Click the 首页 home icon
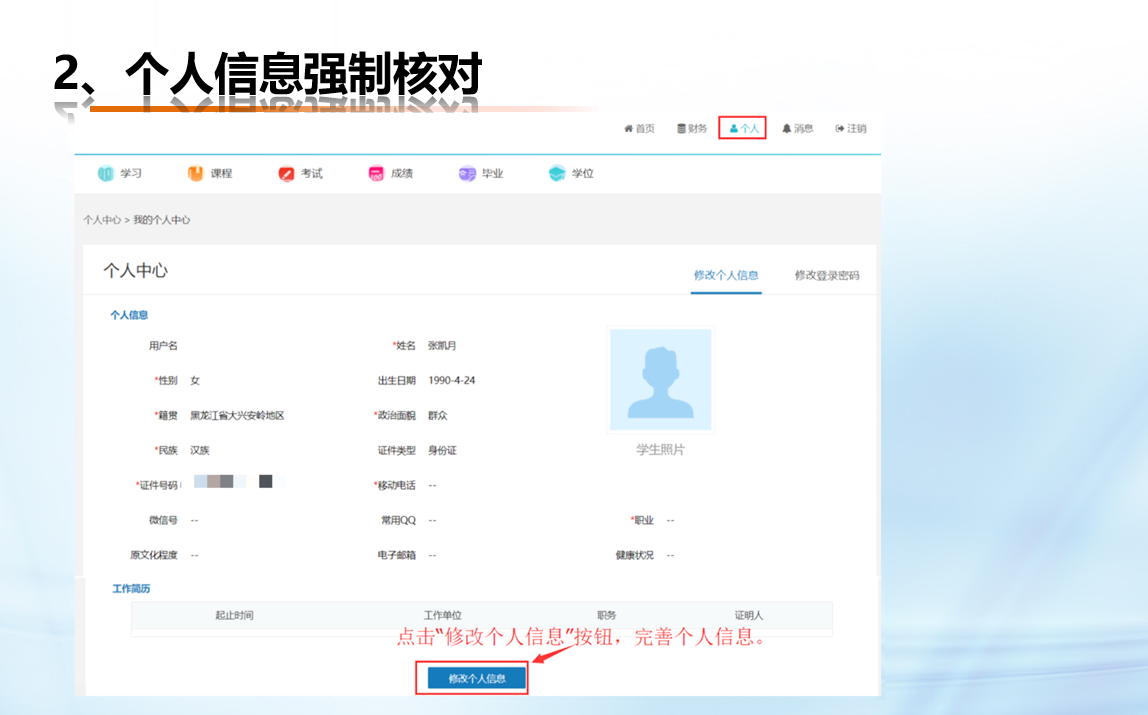Viewport: 1148px width, 715px height. point(629,129)
